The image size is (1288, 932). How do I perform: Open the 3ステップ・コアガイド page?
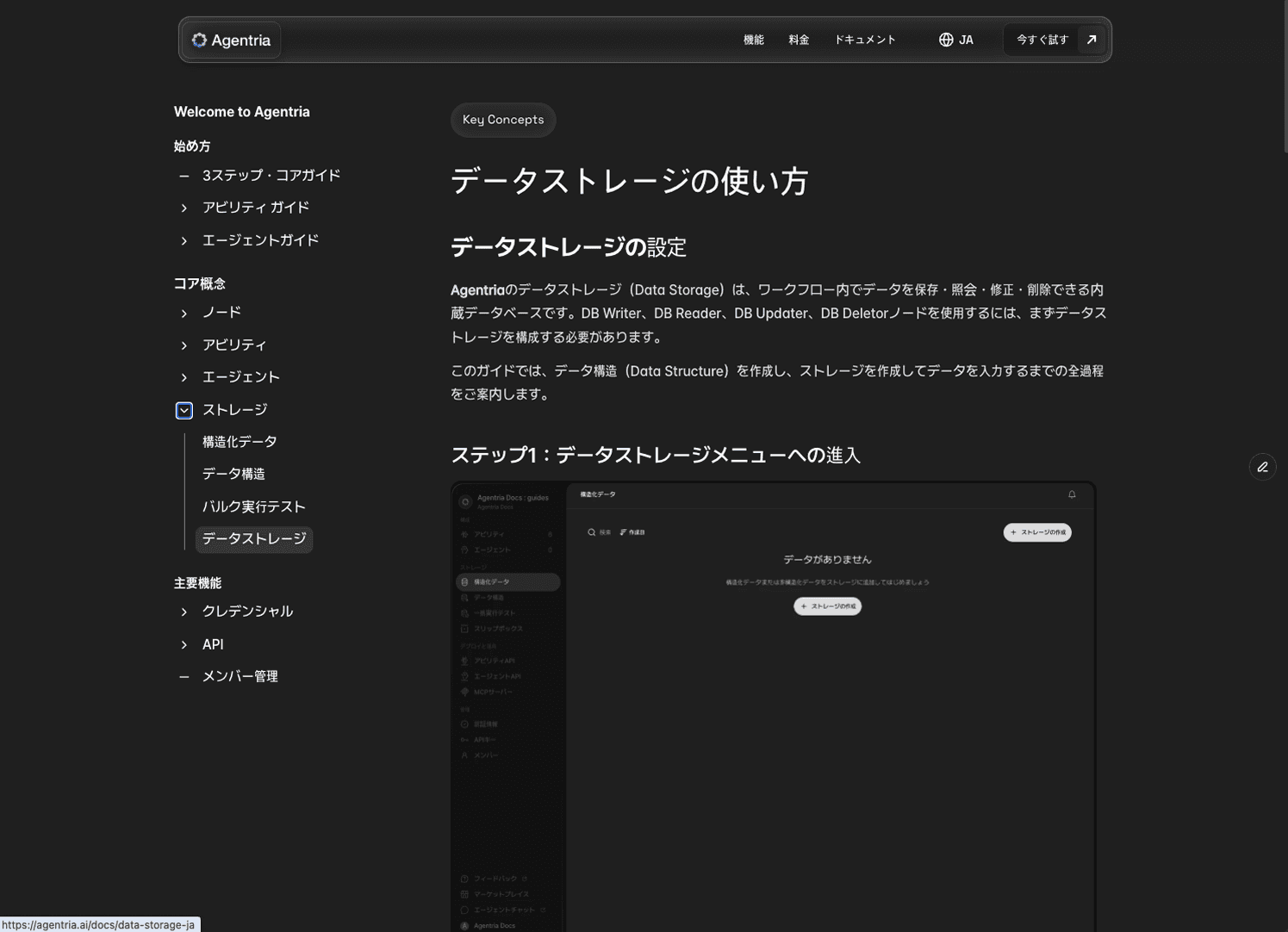click(271, 176)
